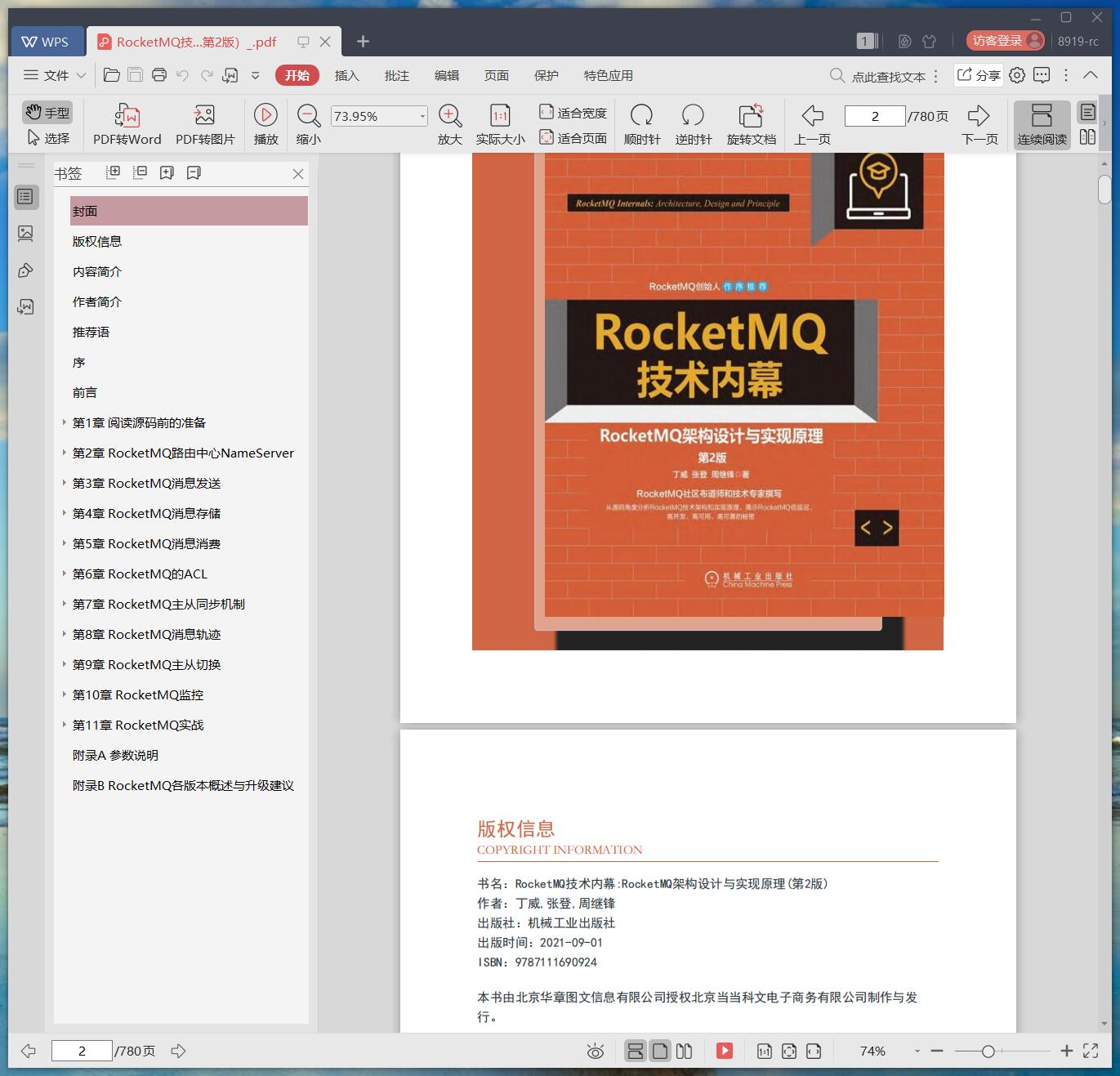1120x1076 pixels.
Task: Start slideshow with 播放 button
Action: 265,124
